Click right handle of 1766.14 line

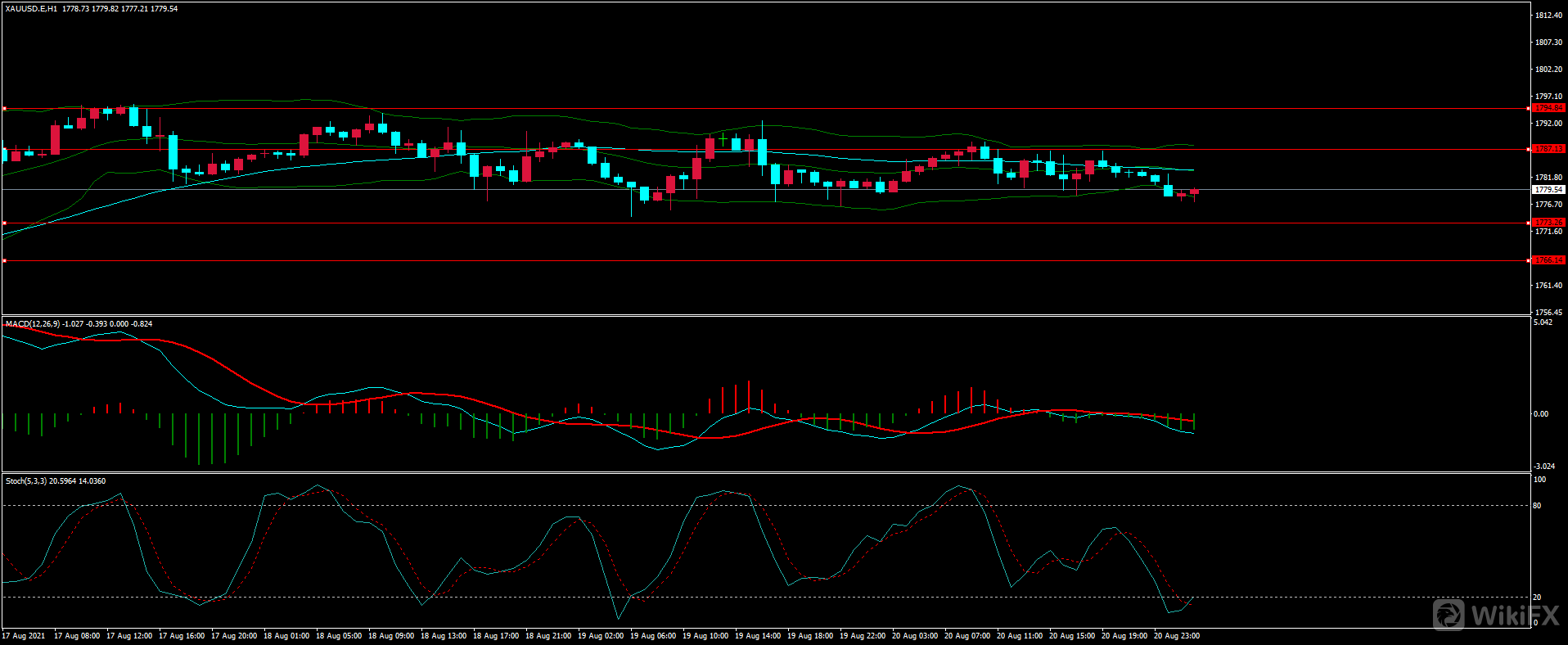tap(1530, 260)
